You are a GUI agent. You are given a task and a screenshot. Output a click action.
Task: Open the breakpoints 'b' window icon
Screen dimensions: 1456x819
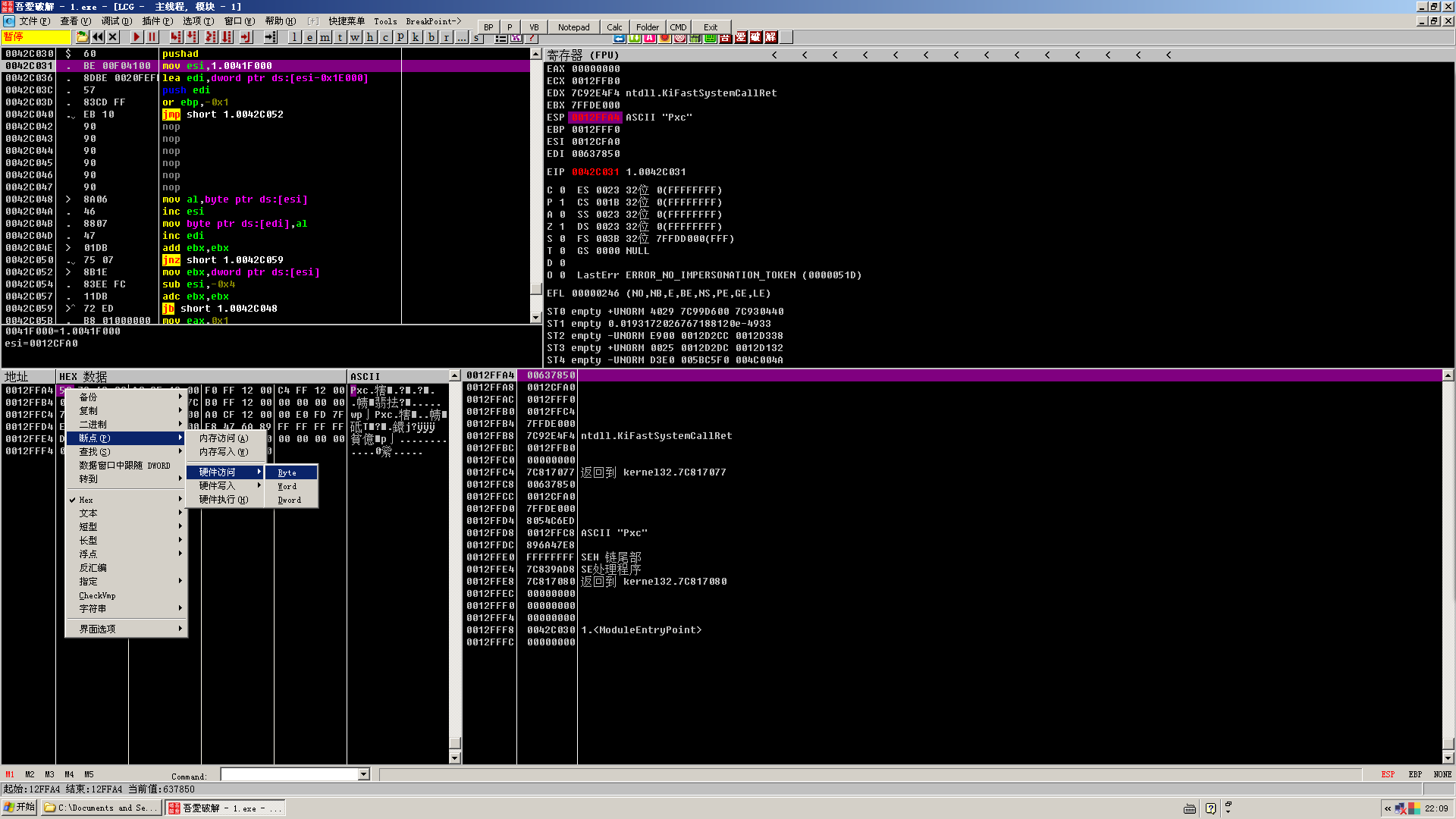coord(431,37)
